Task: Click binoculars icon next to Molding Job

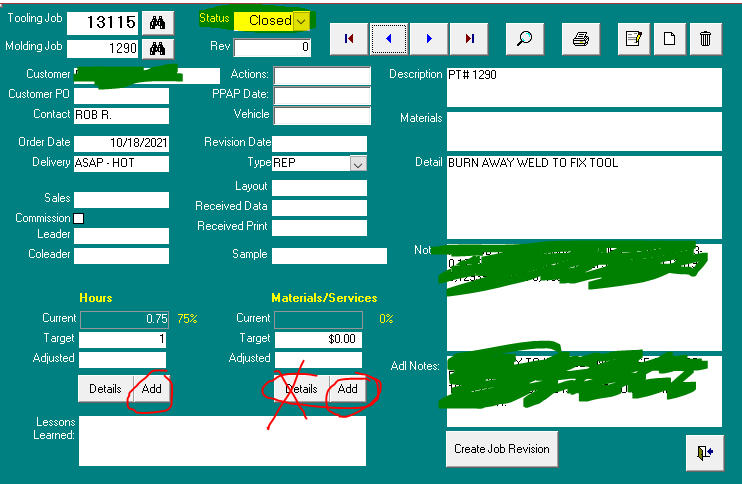Action: pos(157,48)
